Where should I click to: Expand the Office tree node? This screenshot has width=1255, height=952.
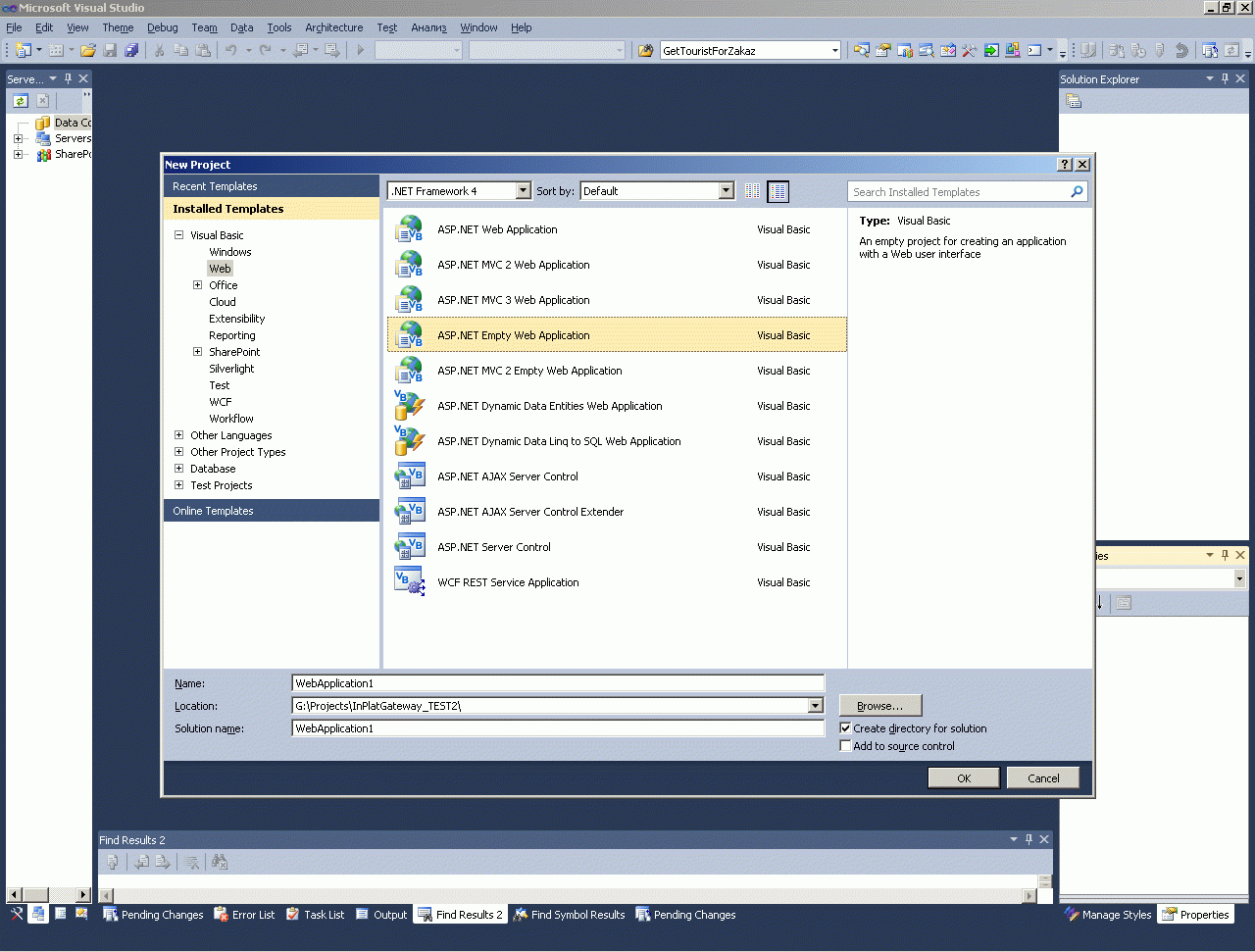tap(198, 285)
